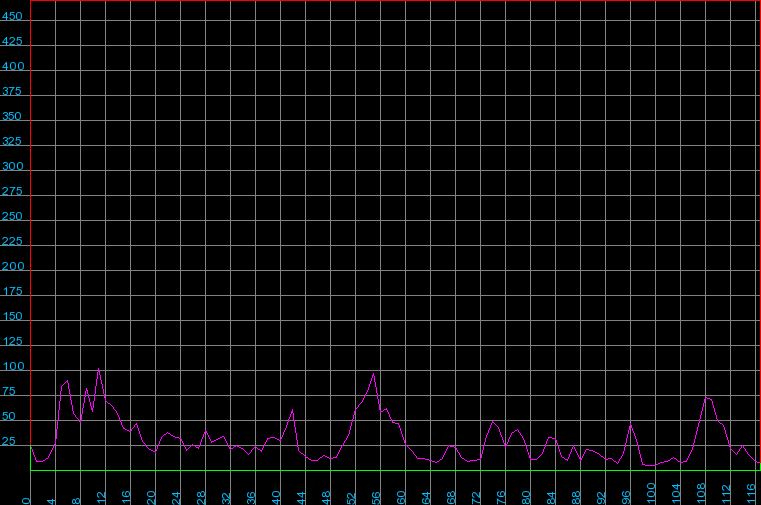
Task: Select the 88 label on the horizontal axis
Action: point(577,498)
